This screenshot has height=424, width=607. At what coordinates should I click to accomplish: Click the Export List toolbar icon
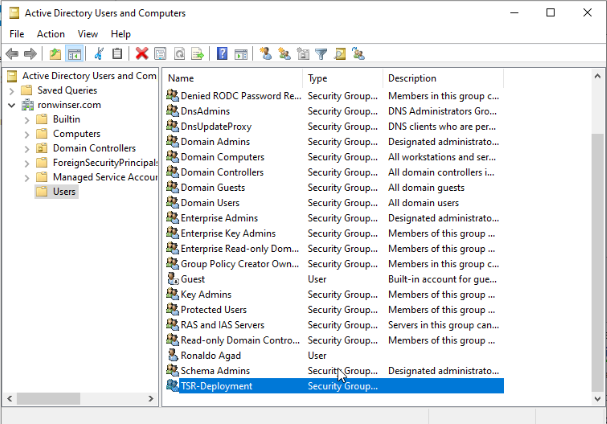198,54
